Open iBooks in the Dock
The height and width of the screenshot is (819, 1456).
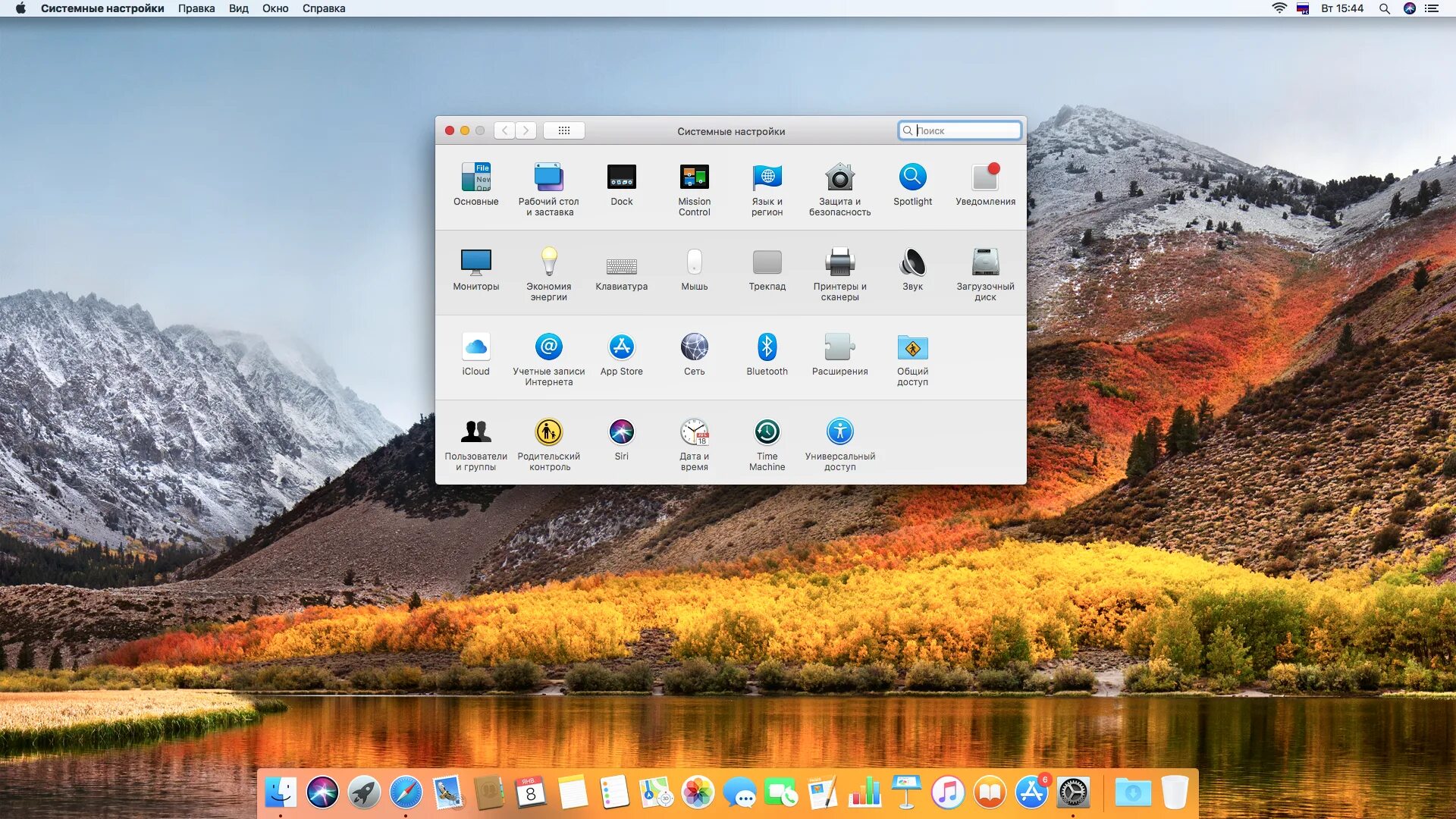(990, 793)
